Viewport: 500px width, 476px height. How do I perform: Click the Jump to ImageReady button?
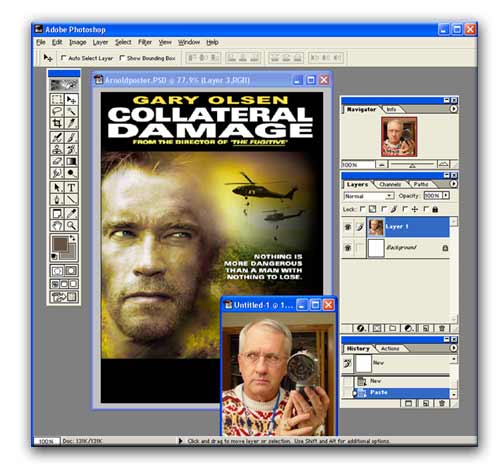pos(64,297)
